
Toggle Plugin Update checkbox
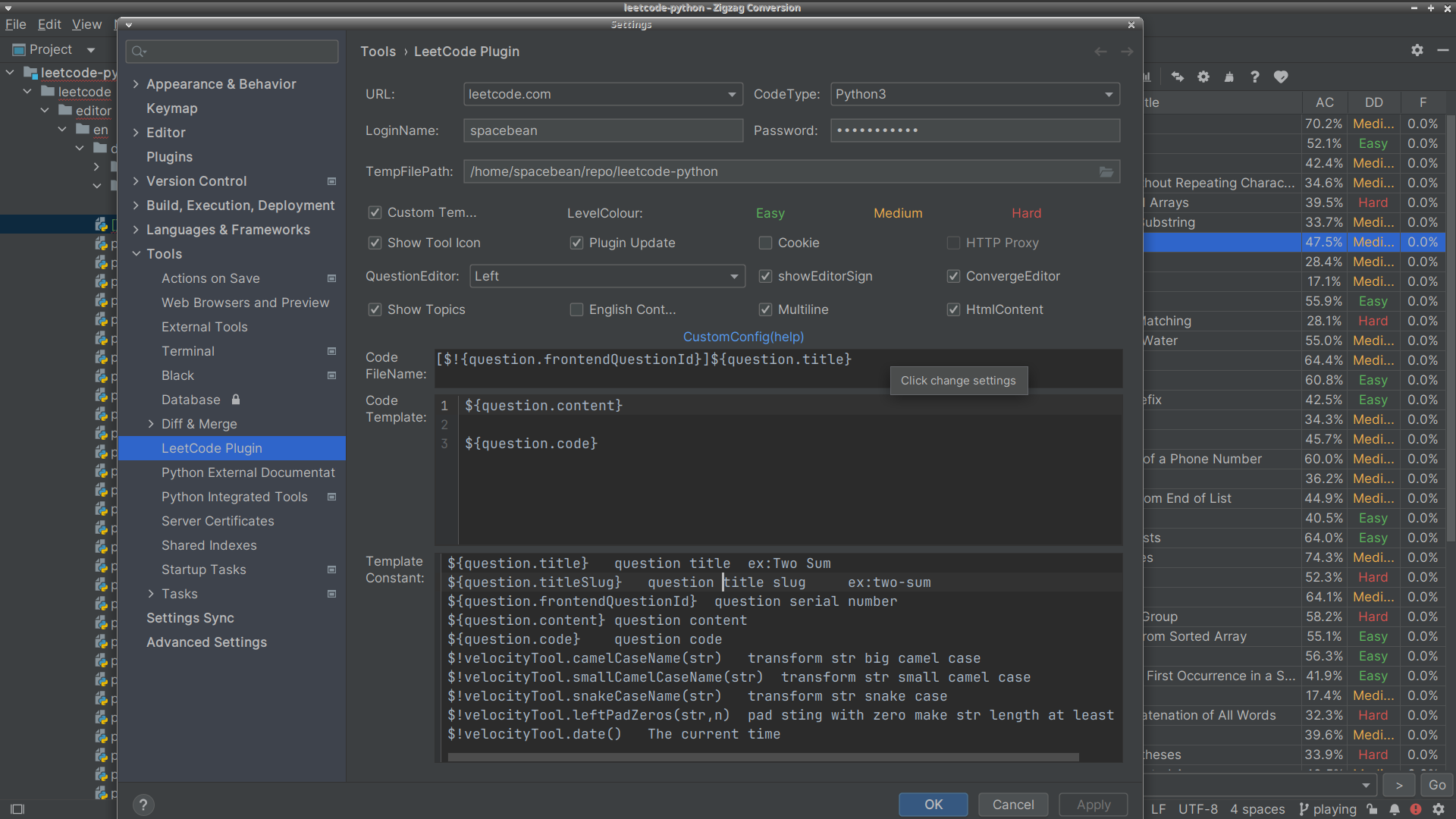pyautogui.click(x=576, y=243)
